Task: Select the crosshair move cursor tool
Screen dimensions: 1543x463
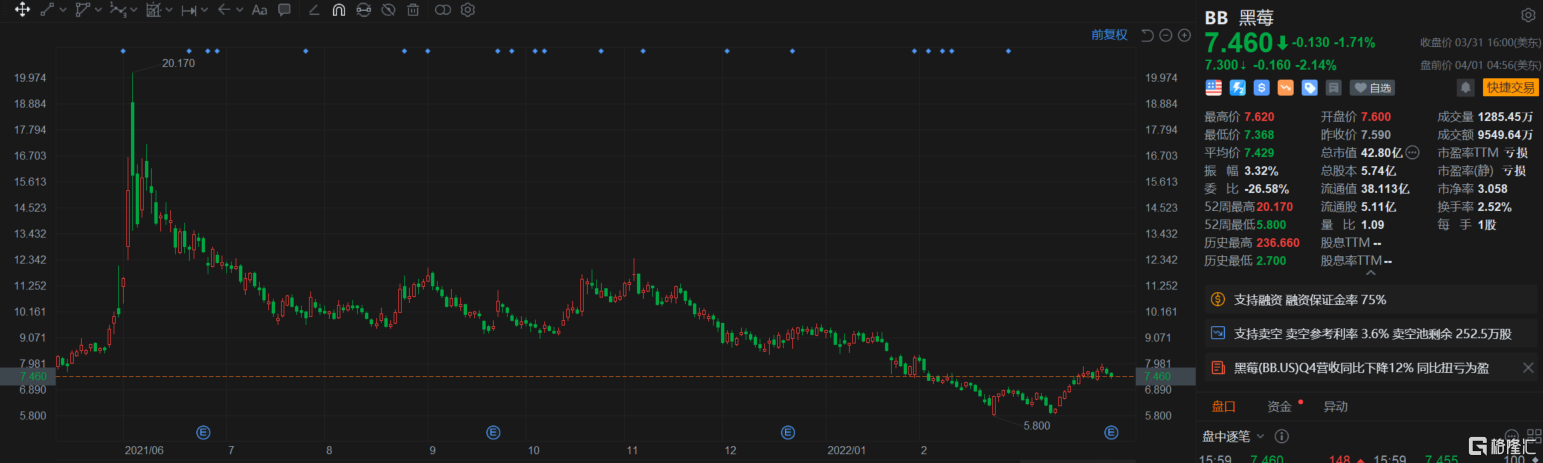Action: [x=21, y=10]
